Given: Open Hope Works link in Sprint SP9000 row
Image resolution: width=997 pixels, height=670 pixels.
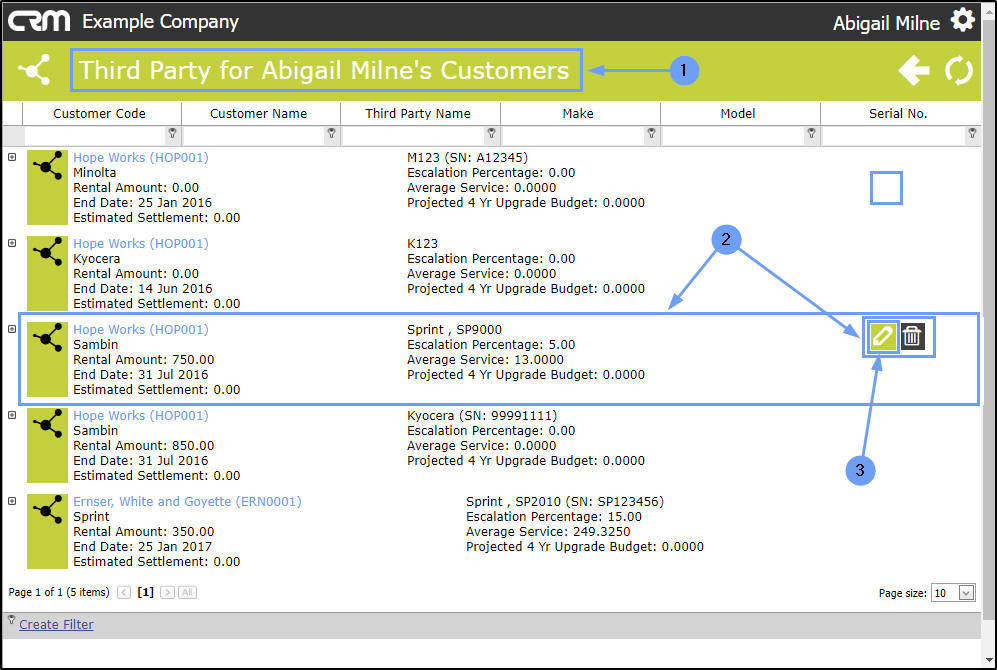Looking at the screenshot, I should point(141,329).
